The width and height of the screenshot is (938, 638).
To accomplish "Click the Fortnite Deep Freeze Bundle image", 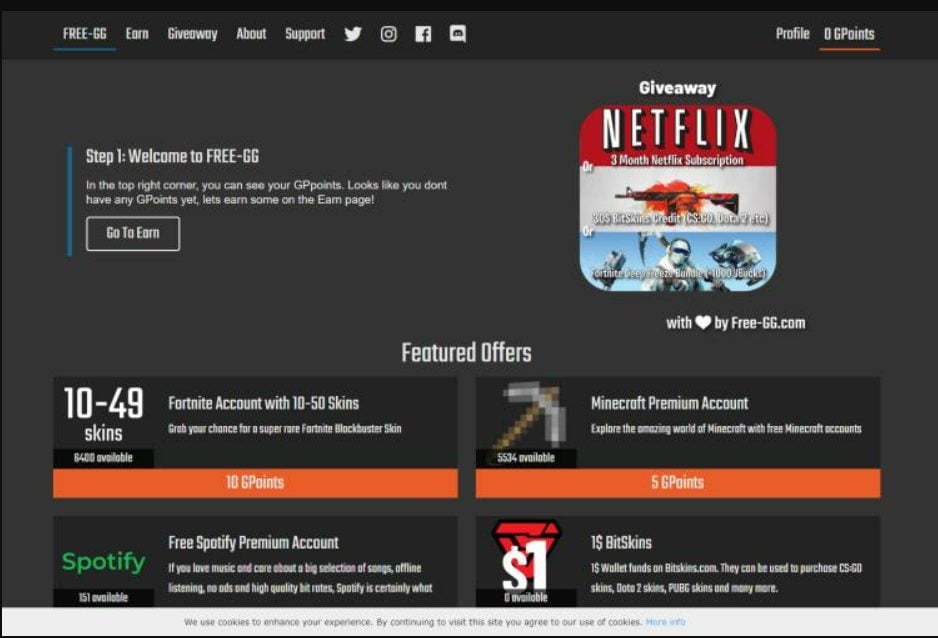I will (678, 261).
